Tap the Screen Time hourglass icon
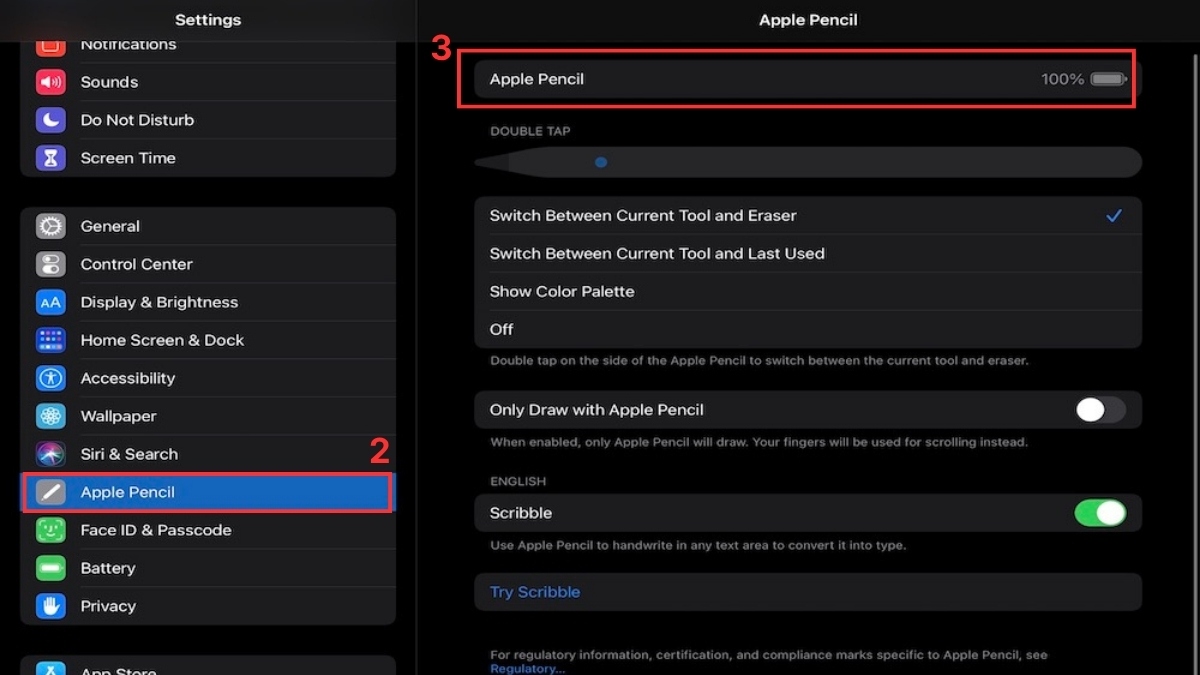This screenshot has width=1200, height=675. (51, 158)
